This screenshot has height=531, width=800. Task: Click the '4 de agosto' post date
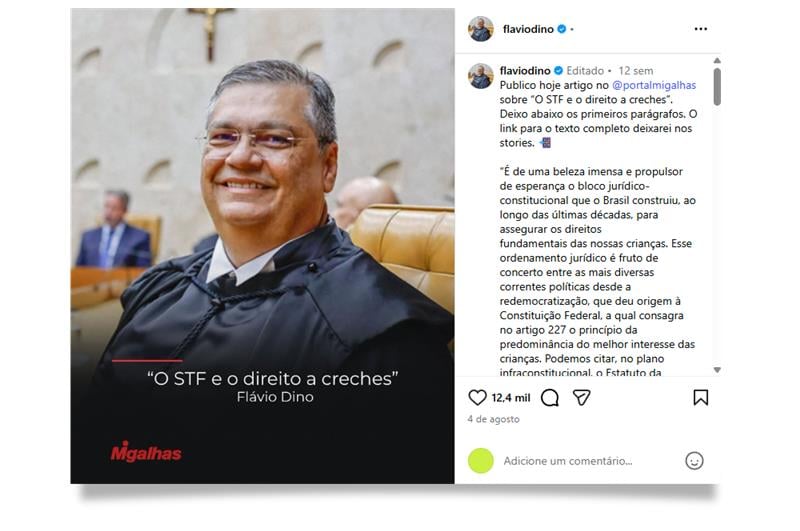(493, 419)
